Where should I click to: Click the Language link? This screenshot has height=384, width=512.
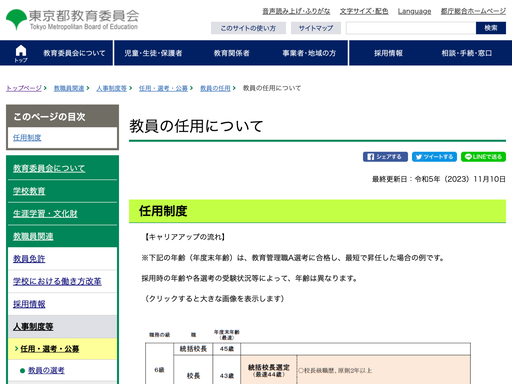[x=414, y=11]
